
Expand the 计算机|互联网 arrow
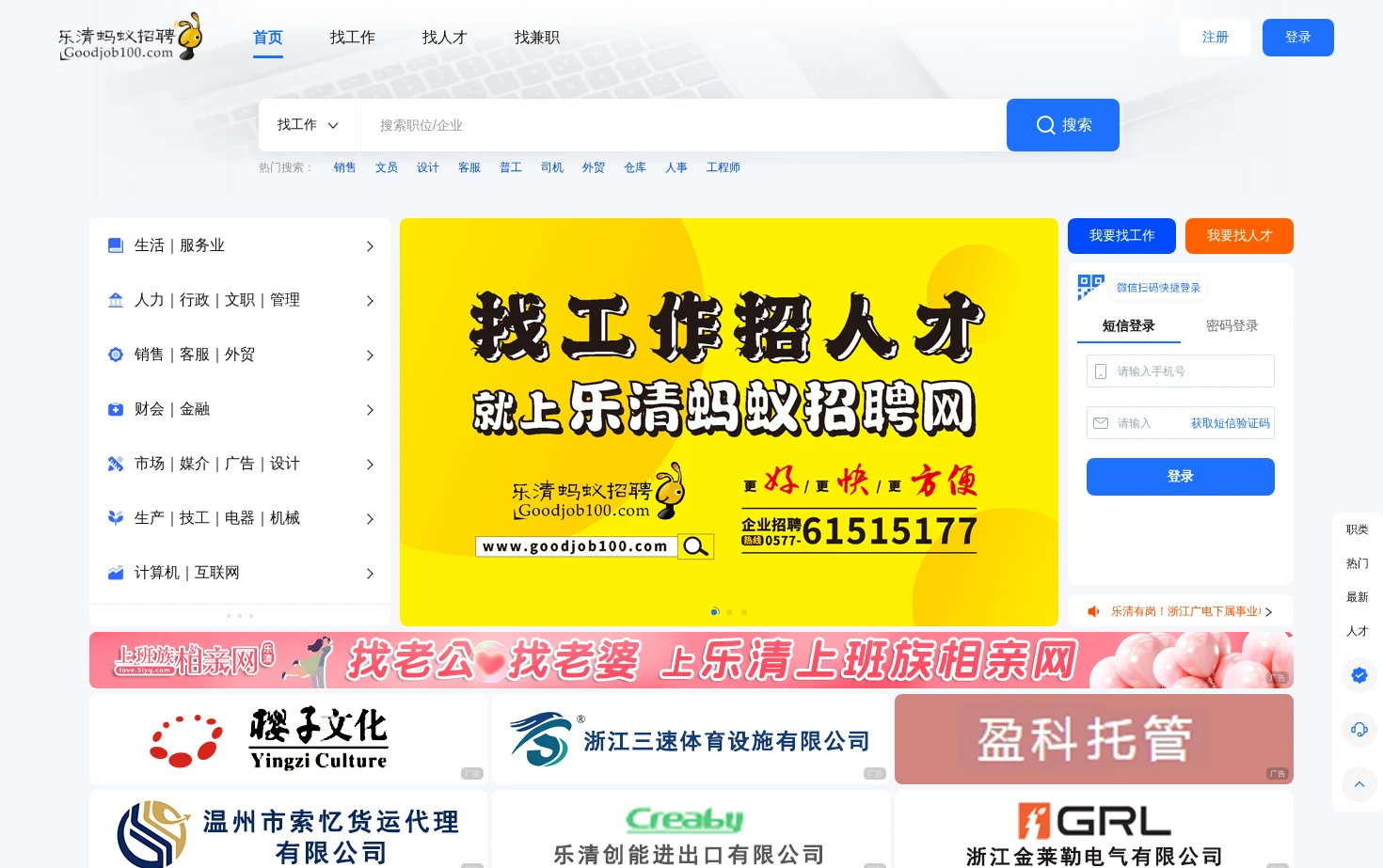[370, 574]
